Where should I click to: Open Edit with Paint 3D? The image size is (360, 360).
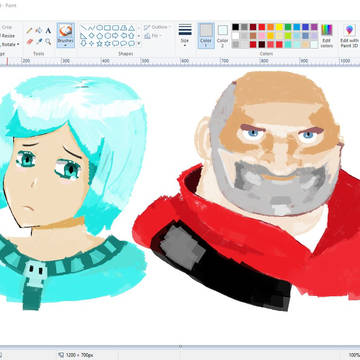click(349, 36)
